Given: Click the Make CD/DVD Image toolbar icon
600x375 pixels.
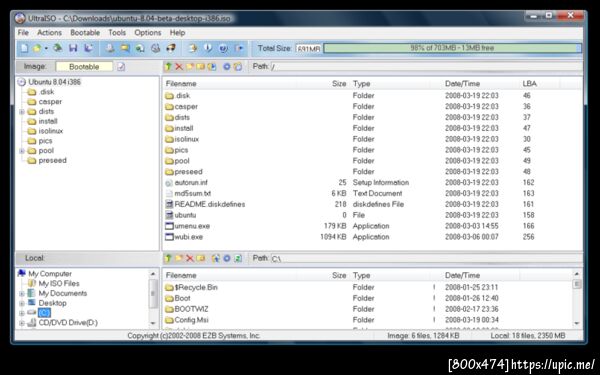Looking at the screenshot, I should click(110, 48).
